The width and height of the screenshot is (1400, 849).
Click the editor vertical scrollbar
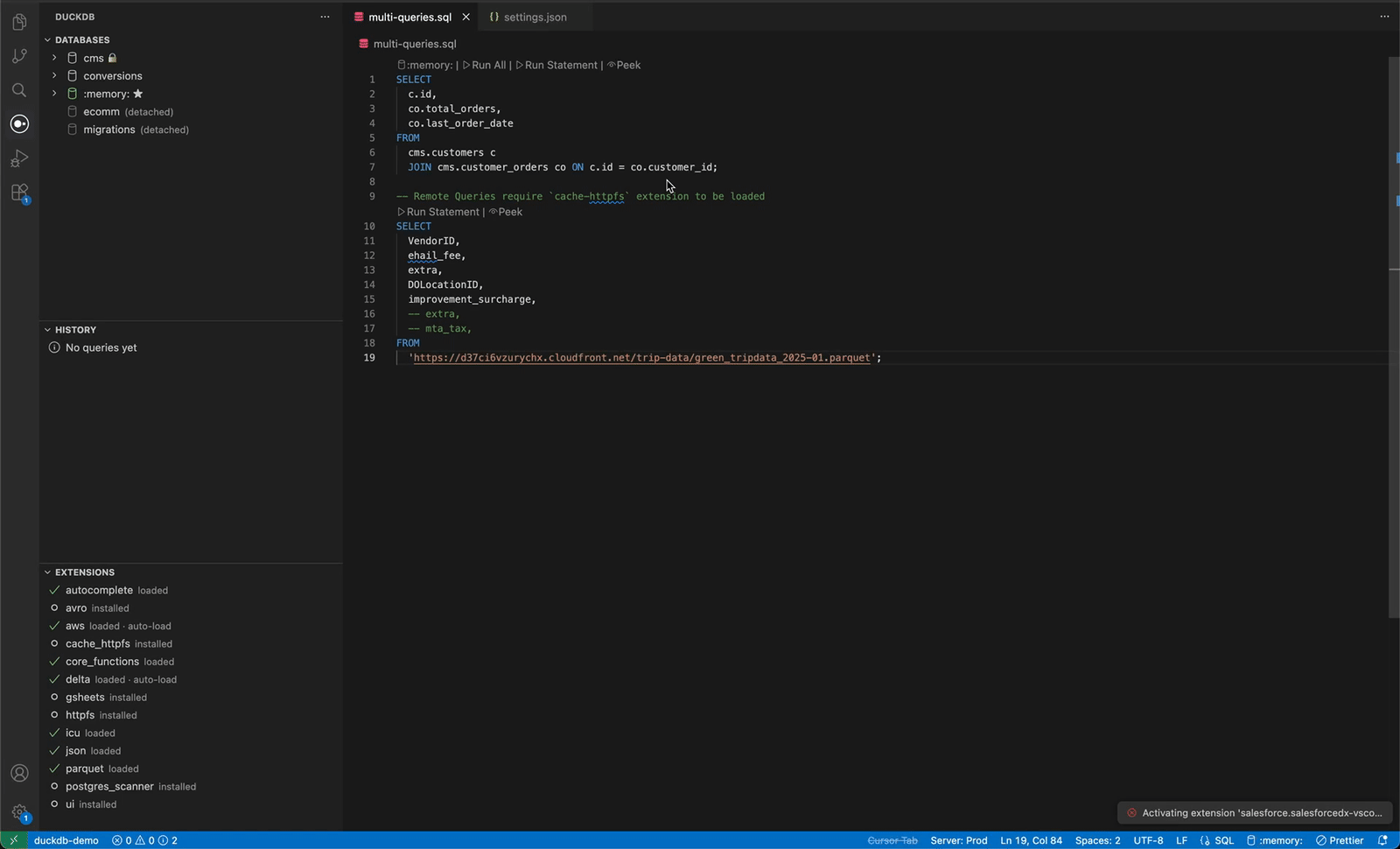click(1394, 337)
